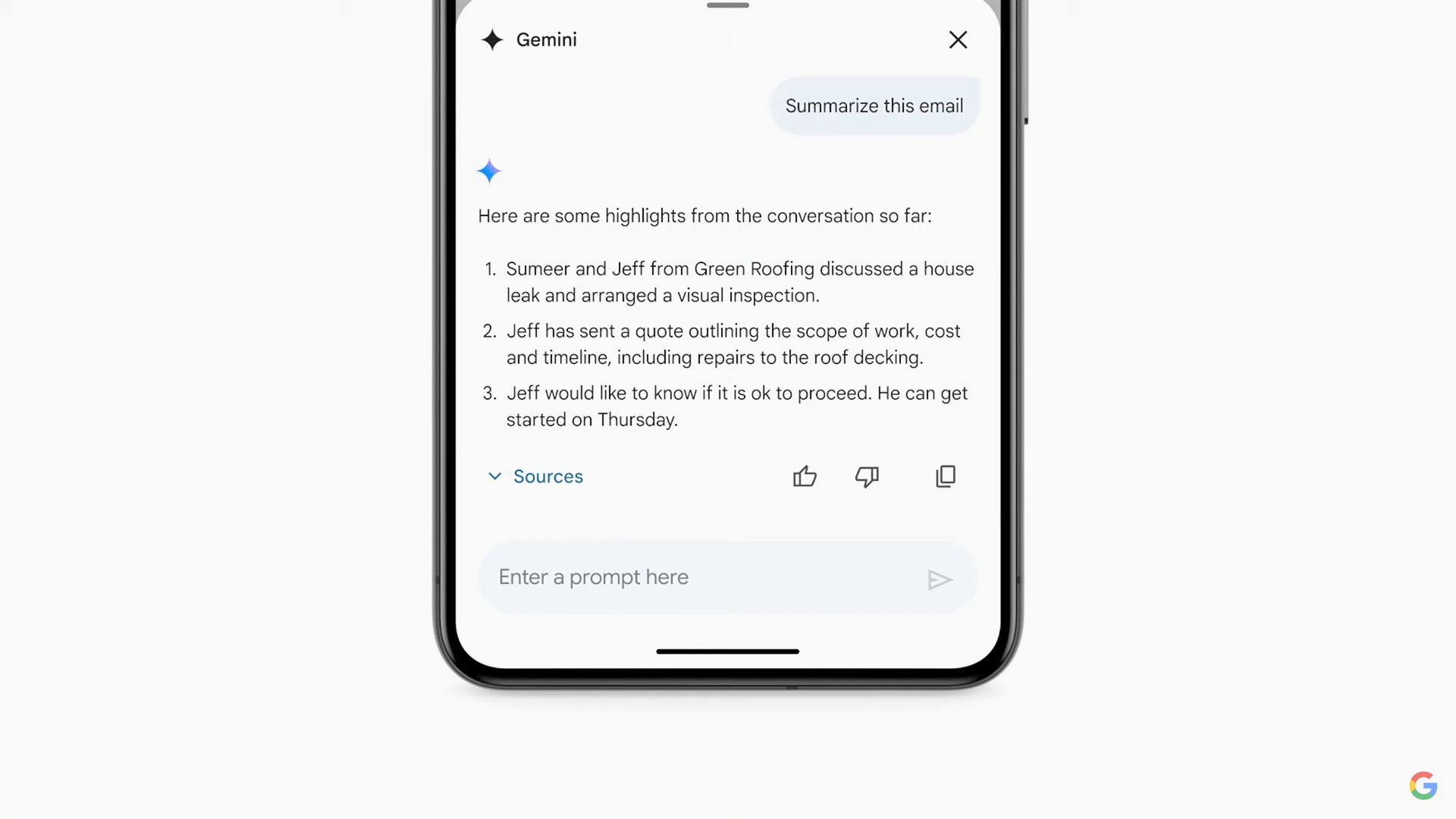1456x819 pixels.
Task: Click the send prompt arrow icon
Action: [939, 579]
